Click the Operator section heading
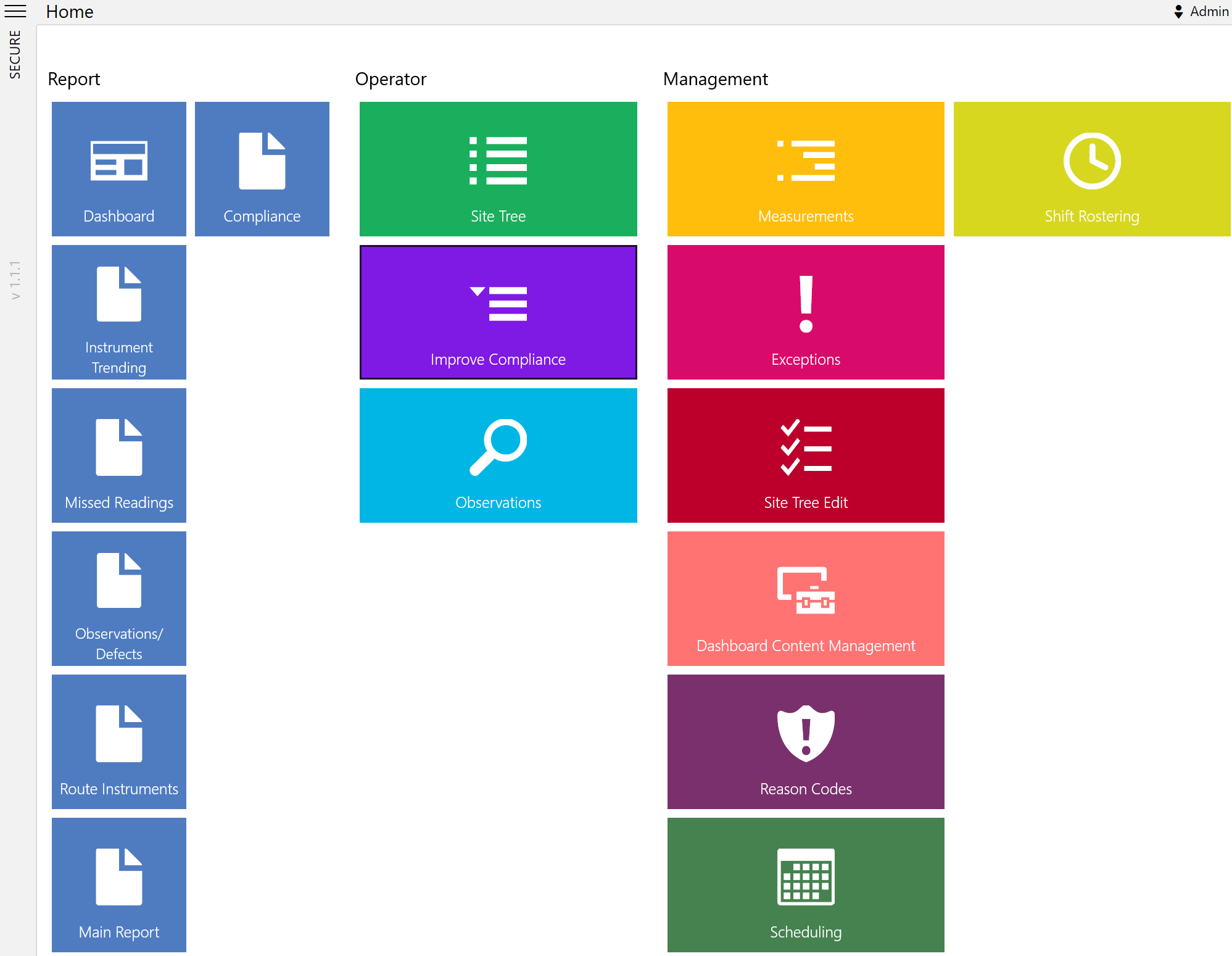Screen dimensions: 1232x956 tap(391, 79)
